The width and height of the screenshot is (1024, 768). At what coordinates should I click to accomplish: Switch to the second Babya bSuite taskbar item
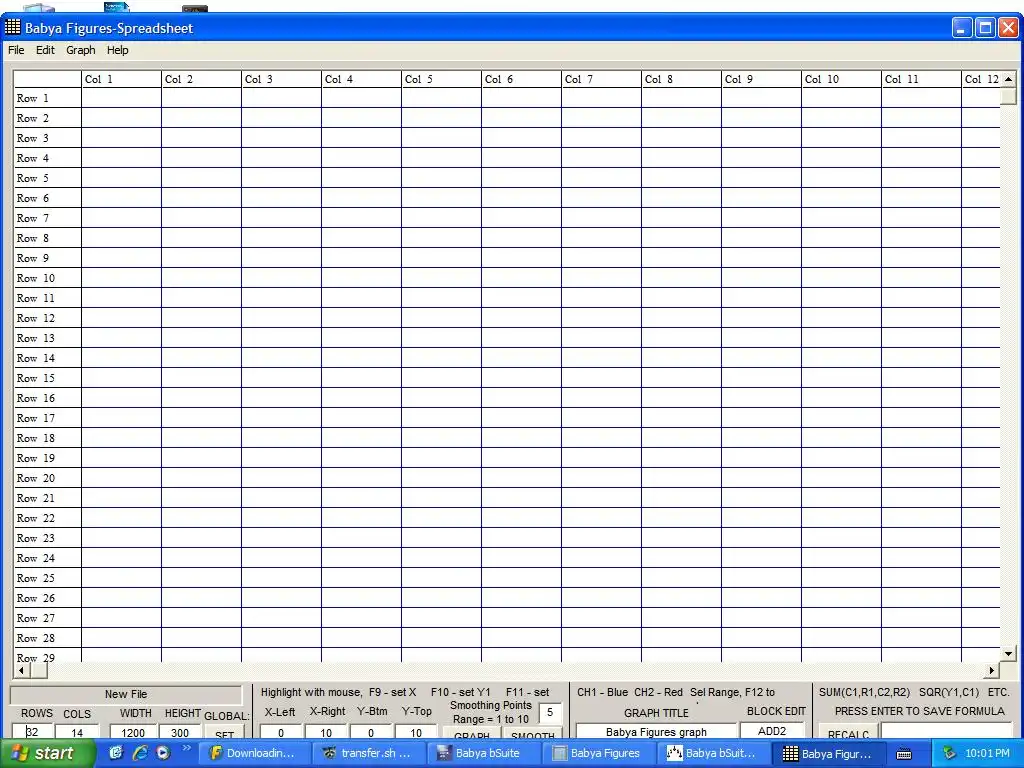coord(713,753)
